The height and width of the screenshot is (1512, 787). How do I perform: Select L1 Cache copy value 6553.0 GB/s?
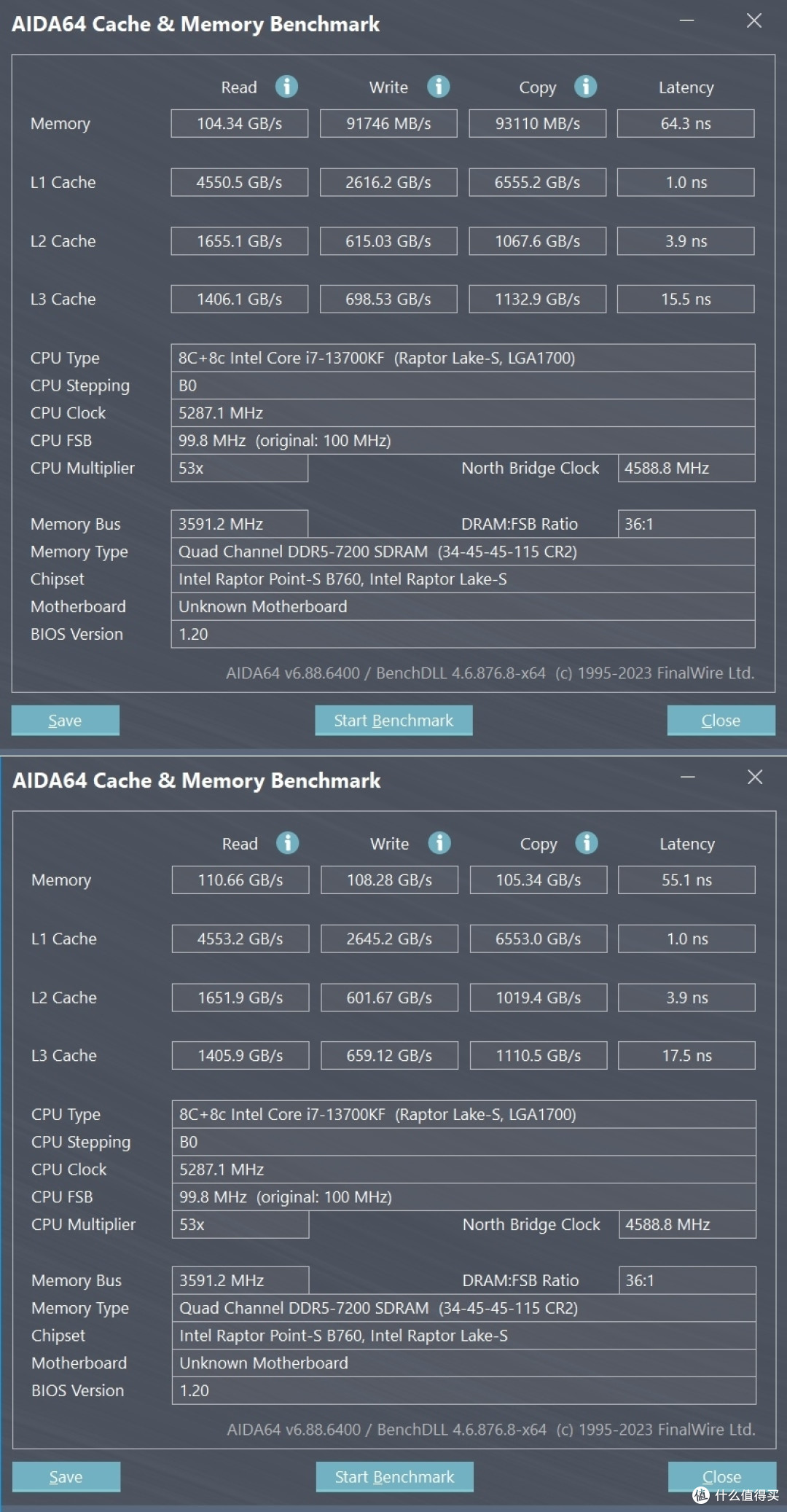[x=538, y=939]
